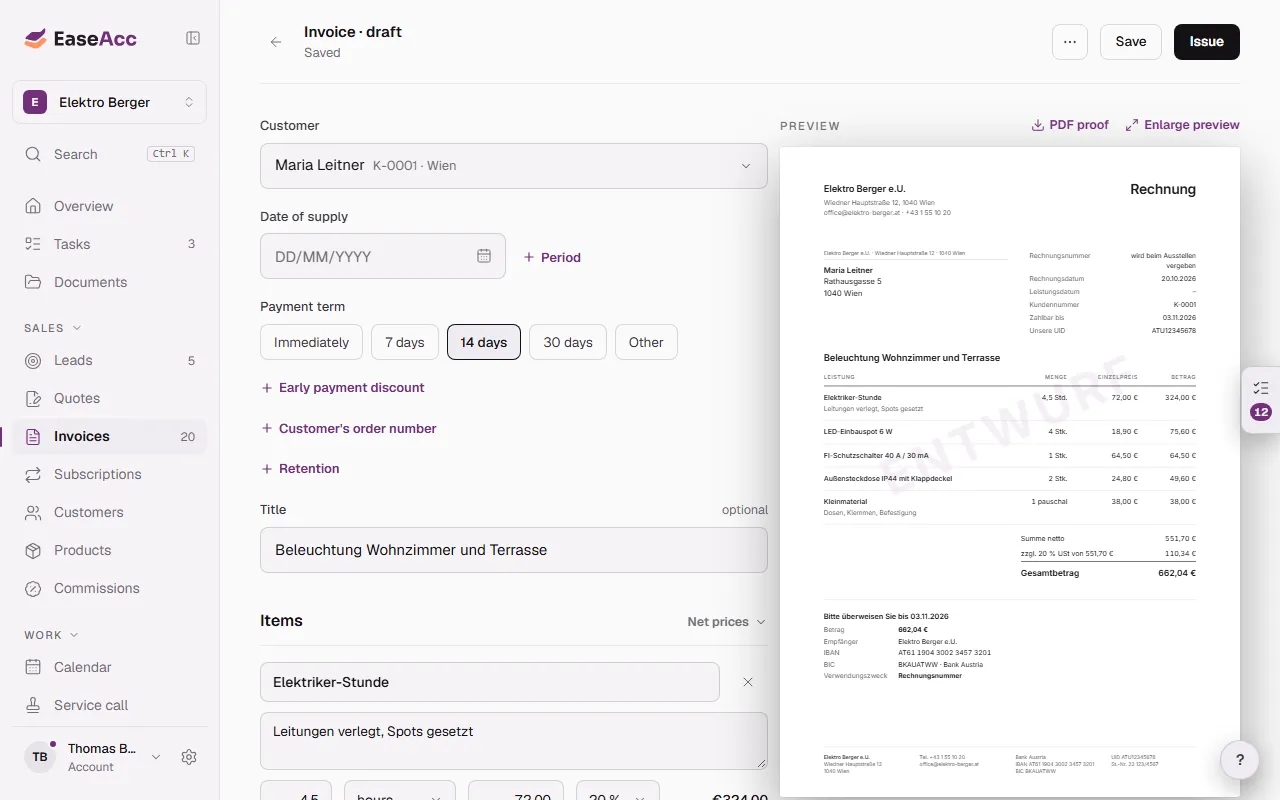The width and height of the screenshot is (1280, 800).
Task: Open Commissions page
Action: click(x=110, y=588)
